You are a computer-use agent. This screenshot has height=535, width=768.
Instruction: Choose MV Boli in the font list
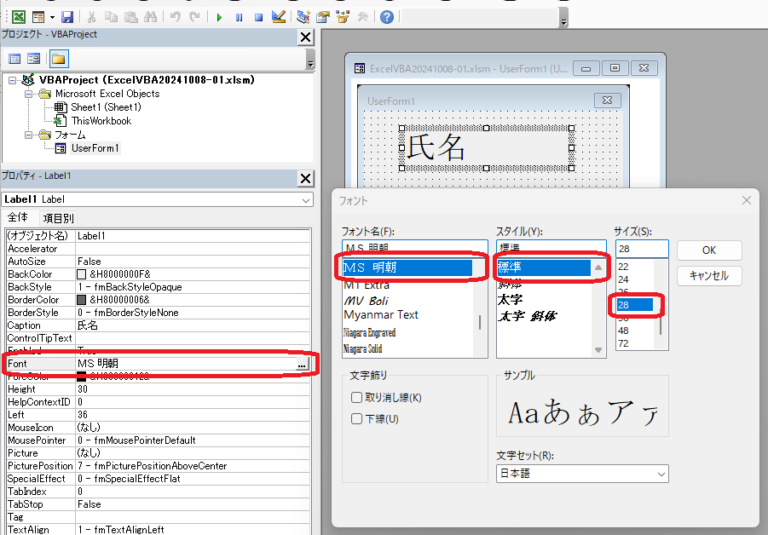pyautogui.click(x=366, y=300)
